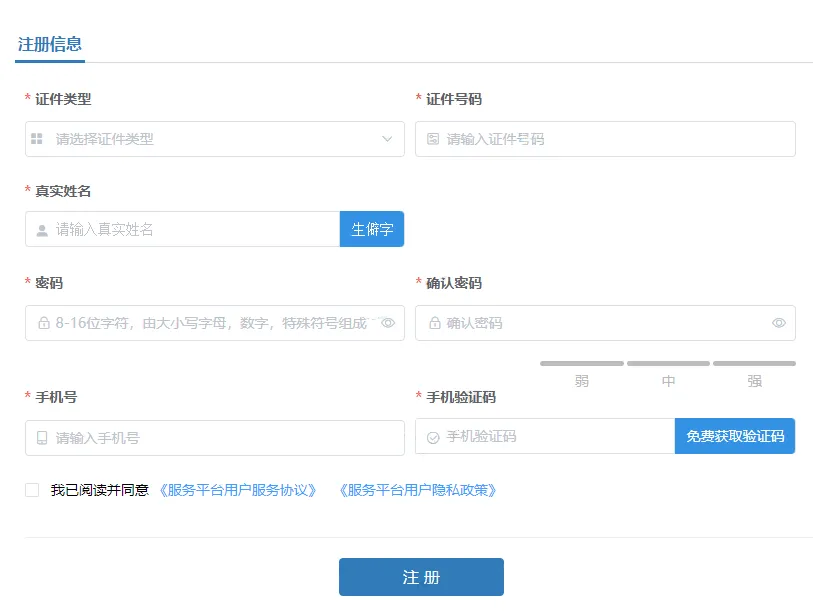Focus the 请输入证件号码 input field

click(x=605, y=139)
